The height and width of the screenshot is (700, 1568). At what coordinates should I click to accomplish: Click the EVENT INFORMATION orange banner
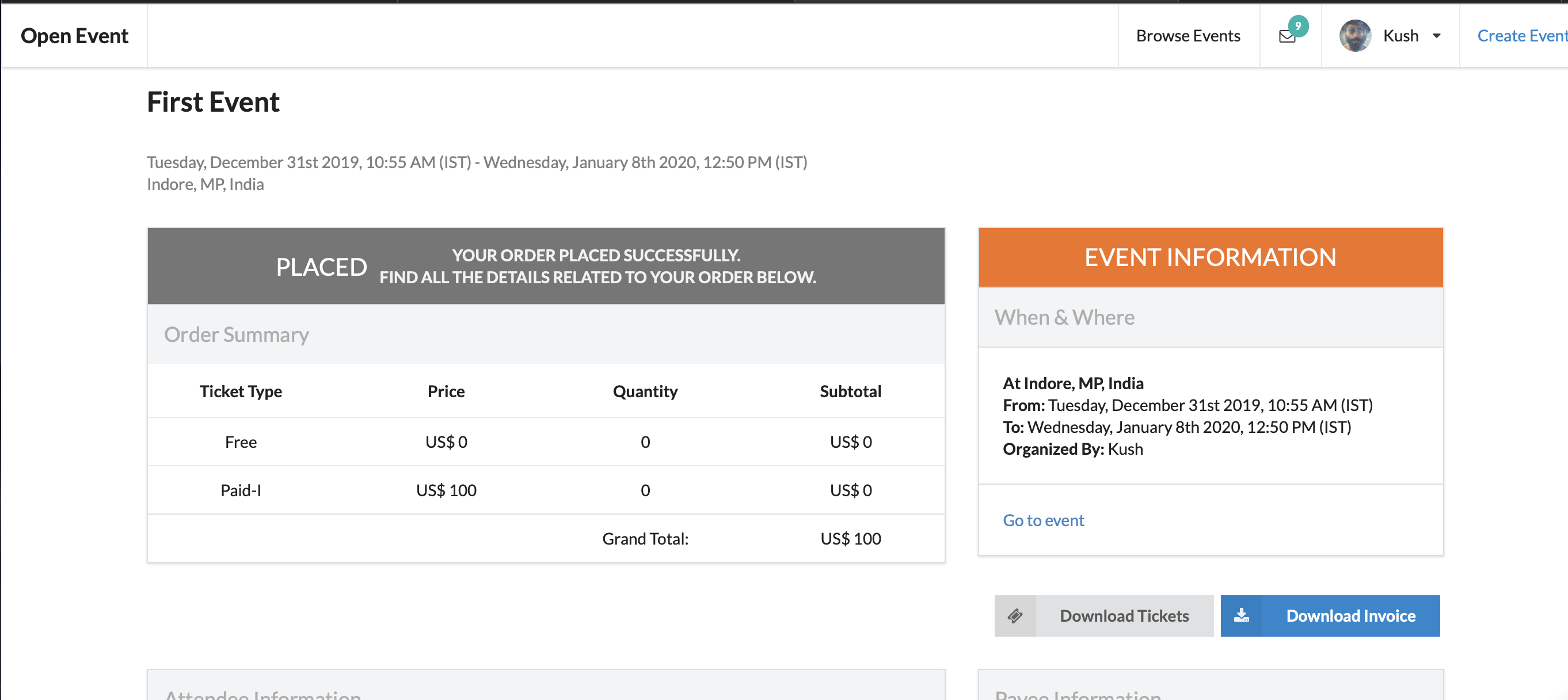[1209, 257]
